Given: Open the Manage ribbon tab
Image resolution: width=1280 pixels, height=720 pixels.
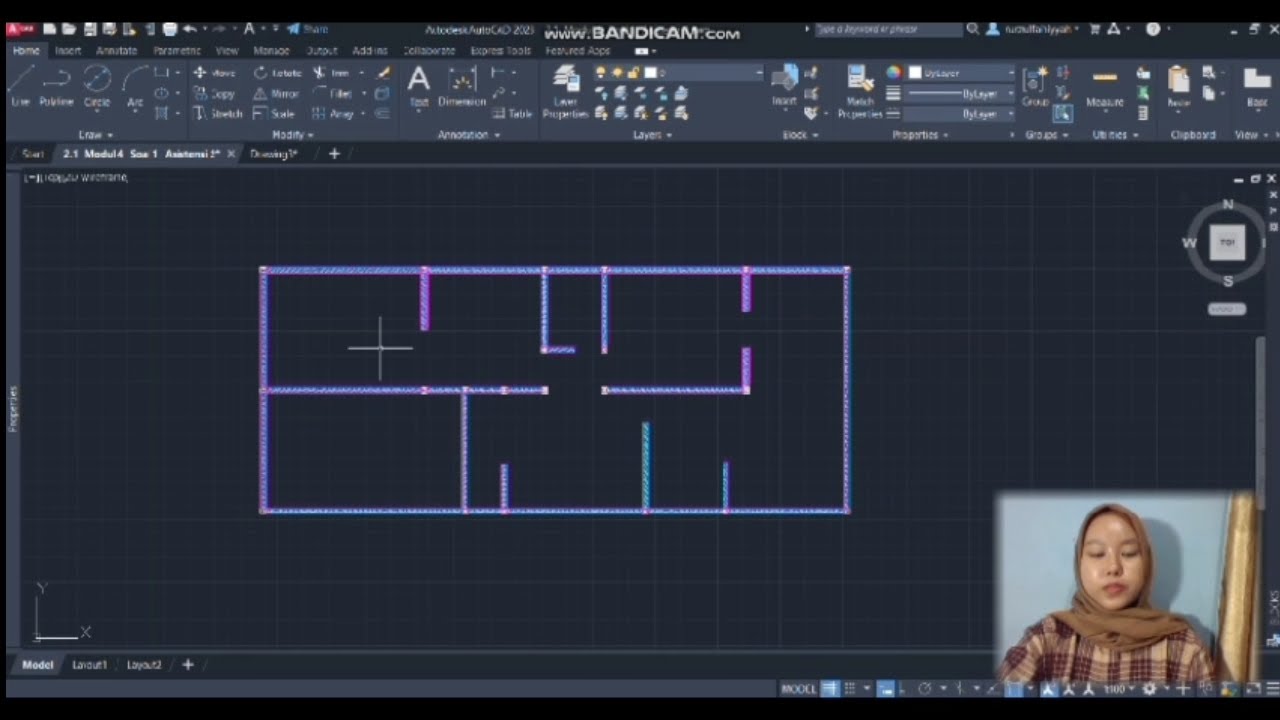Looking at the screenshot, I should click(271, 51).
